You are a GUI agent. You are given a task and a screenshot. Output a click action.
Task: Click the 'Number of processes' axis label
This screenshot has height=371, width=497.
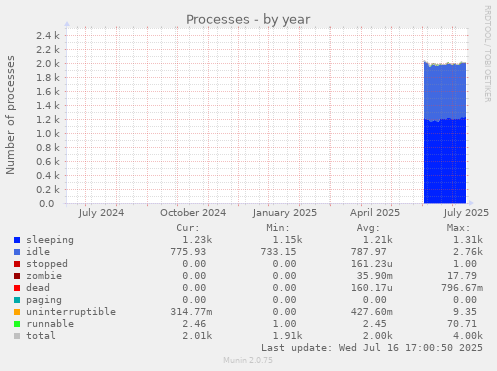[10, 115]
